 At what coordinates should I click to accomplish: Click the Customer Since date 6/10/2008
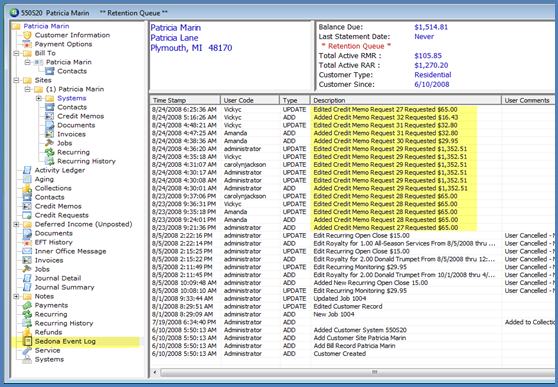pyautogui.click(x=432, y=85)
